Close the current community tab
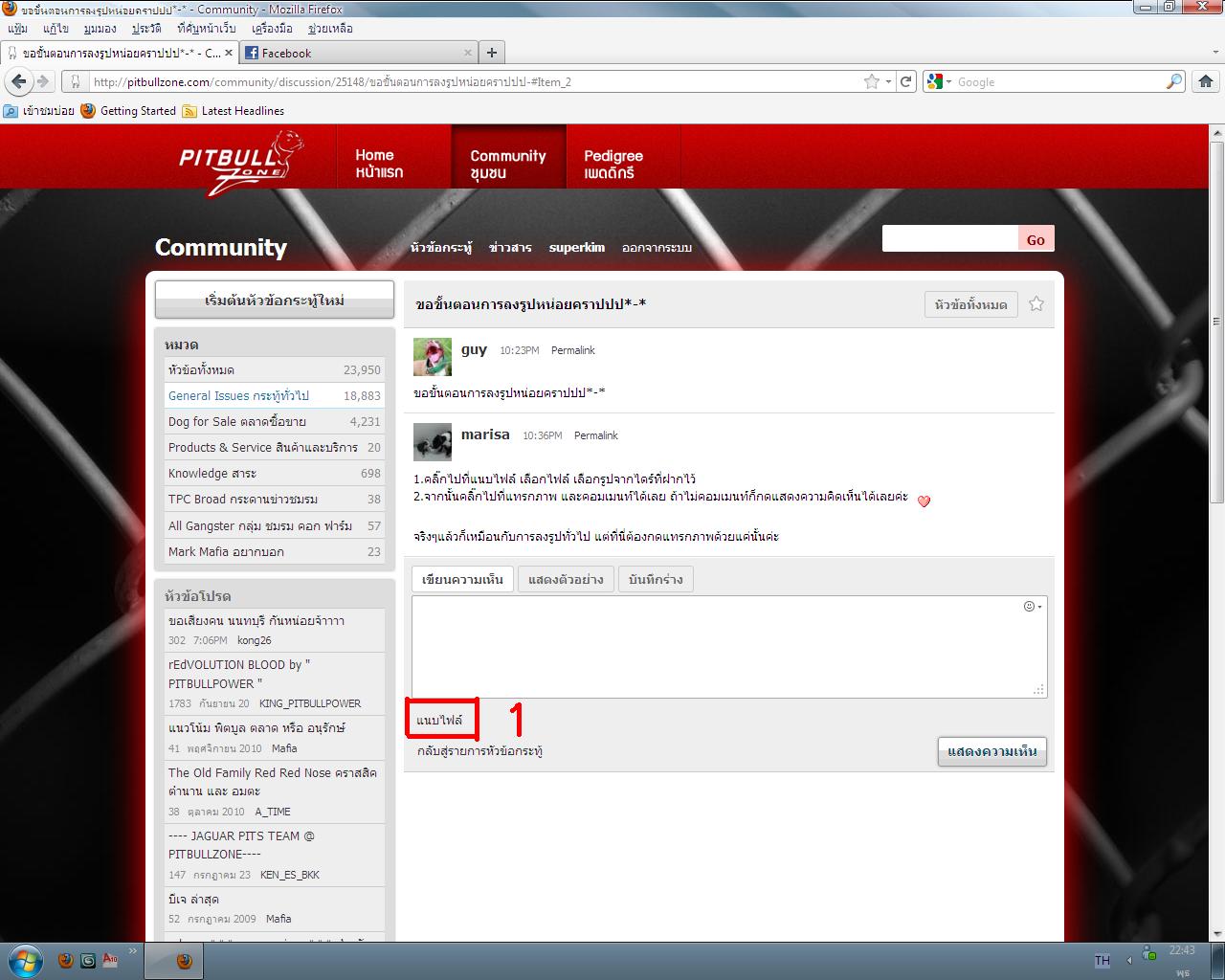 pos(231,54)
